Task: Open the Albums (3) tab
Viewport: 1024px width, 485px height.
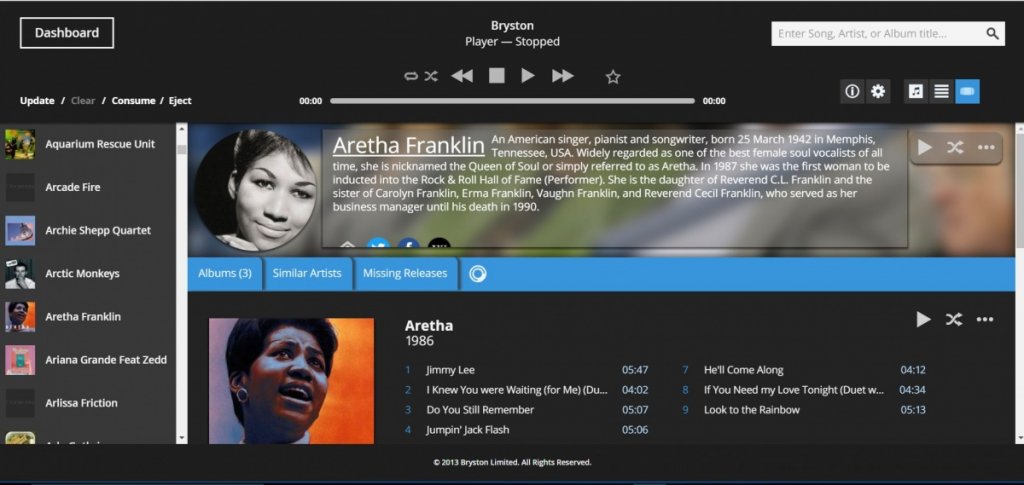Action: [x=225, y=274]
